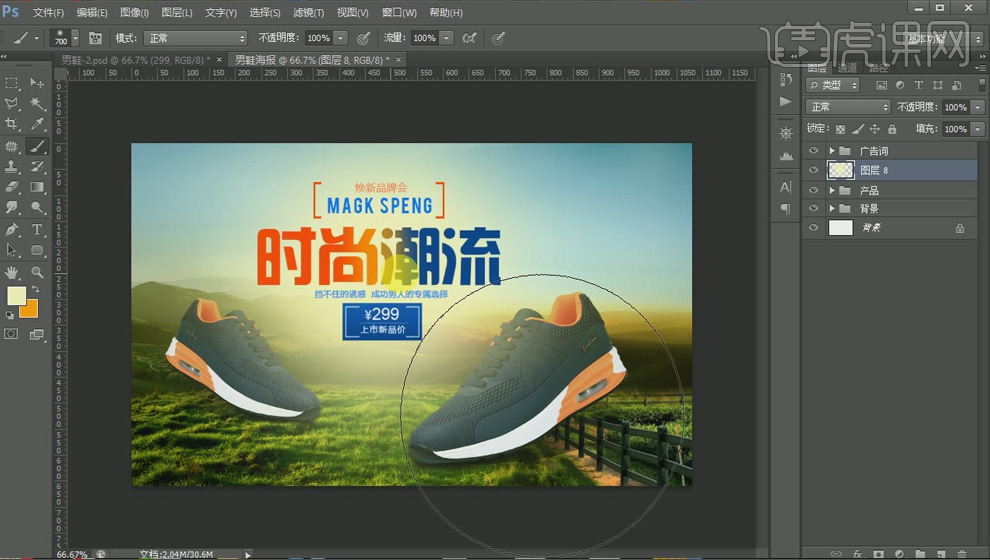Expand the 产品 group
The width and height of the screenshot is (990, 560).
tap(832, 190)
